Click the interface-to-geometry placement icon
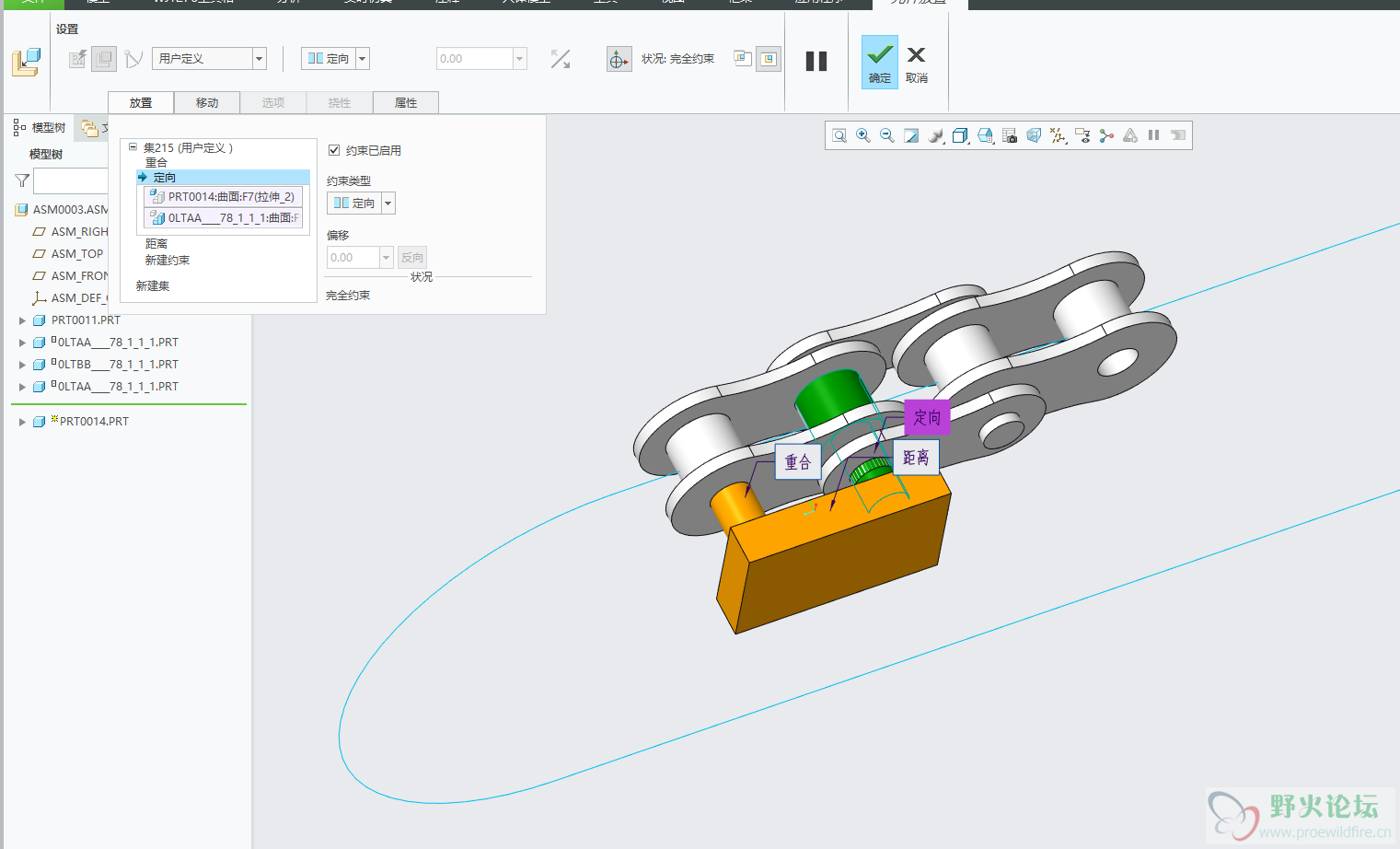Image resolution: width=1400 pixels, height=849 pixels. pos(78,59)
